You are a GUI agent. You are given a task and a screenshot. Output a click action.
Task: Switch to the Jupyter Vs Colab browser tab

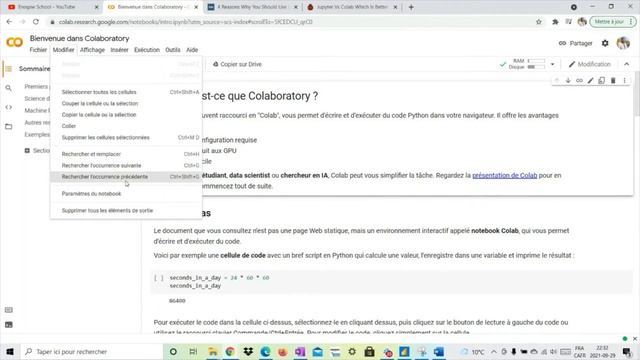352,7
